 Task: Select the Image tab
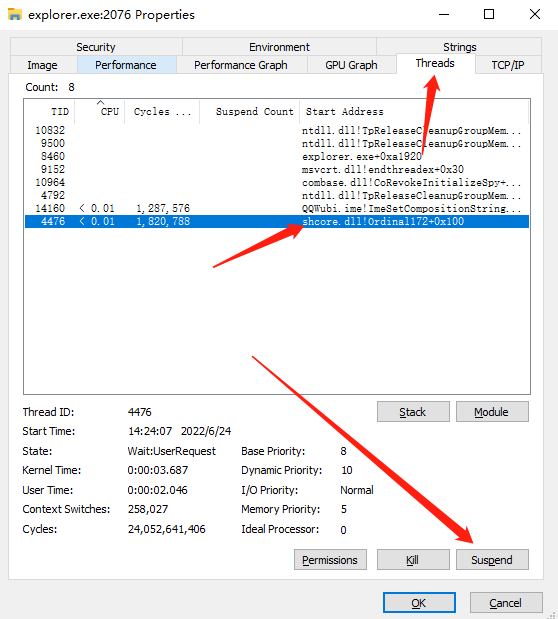point(42,65)
